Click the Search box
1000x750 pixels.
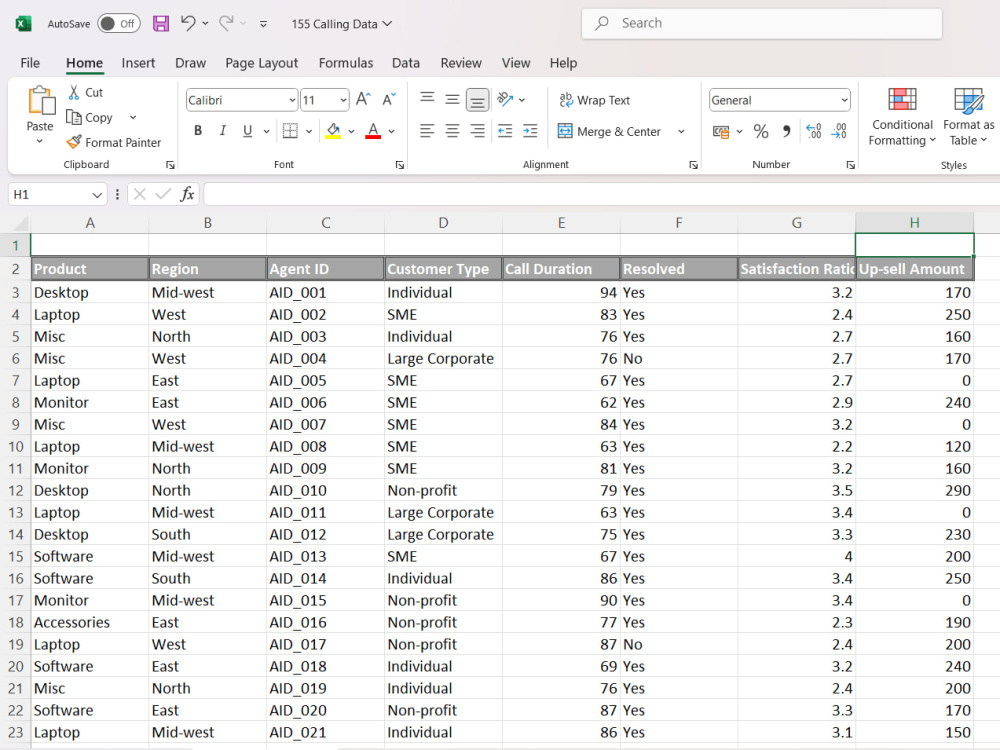click(761, 24)
